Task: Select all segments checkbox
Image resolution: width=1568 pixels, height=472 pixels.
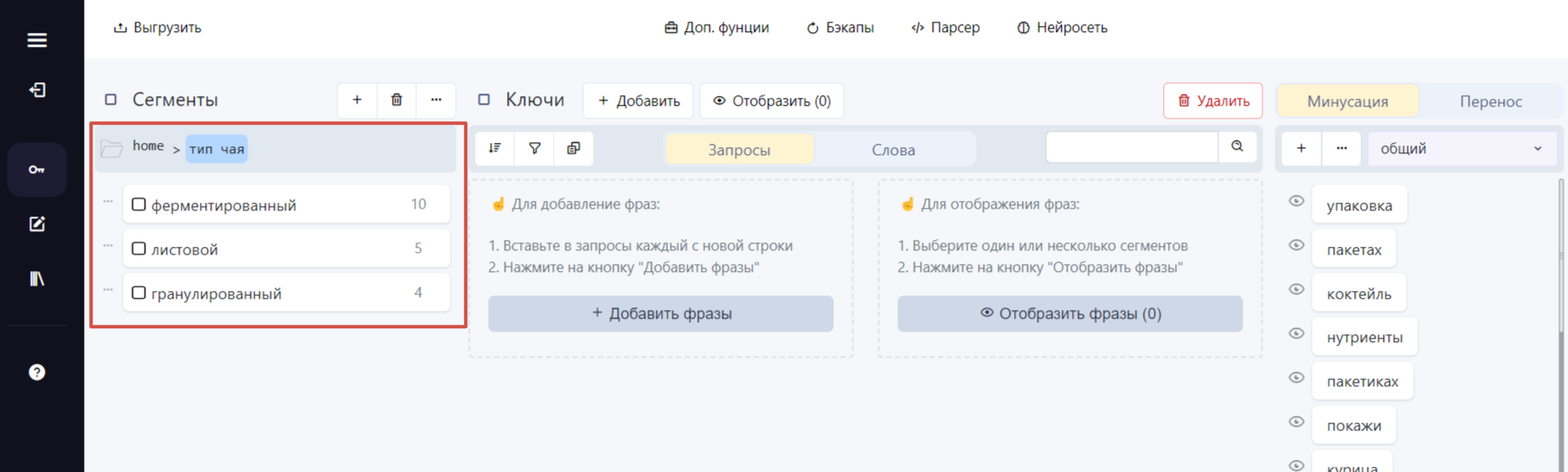Action: pos(111,100)
